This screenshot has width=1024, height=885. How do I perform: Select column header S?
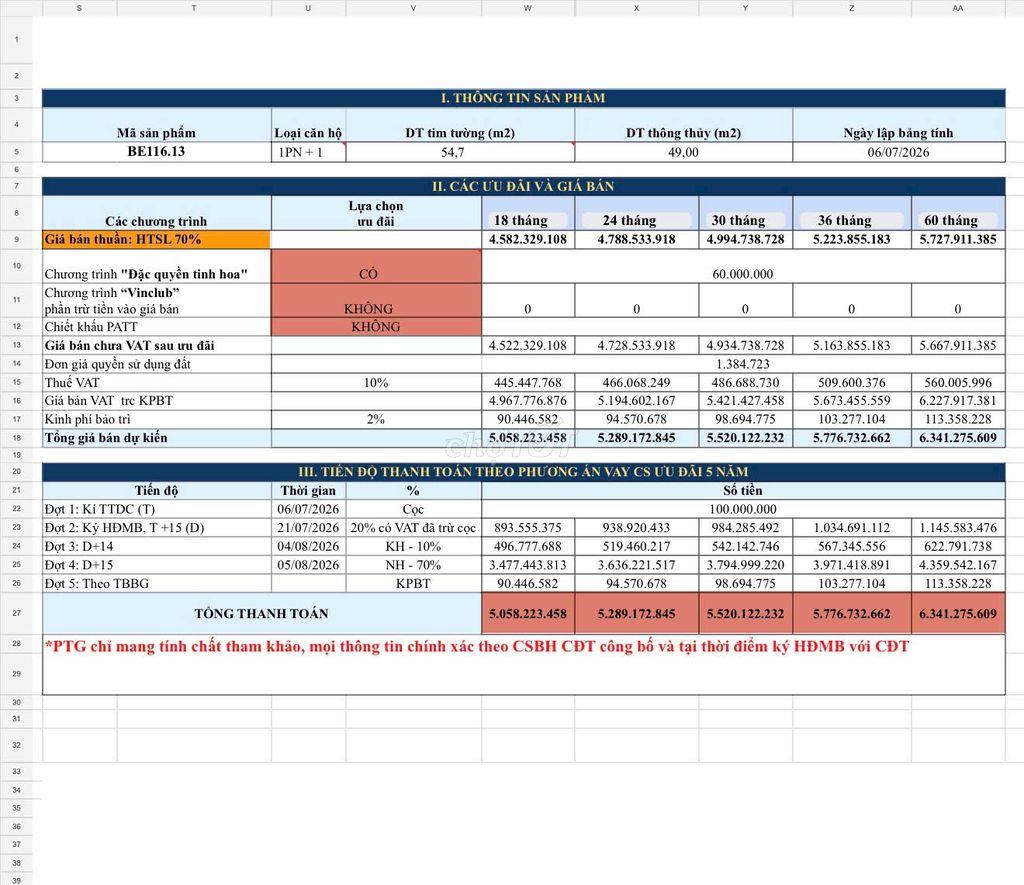point(80,8)
